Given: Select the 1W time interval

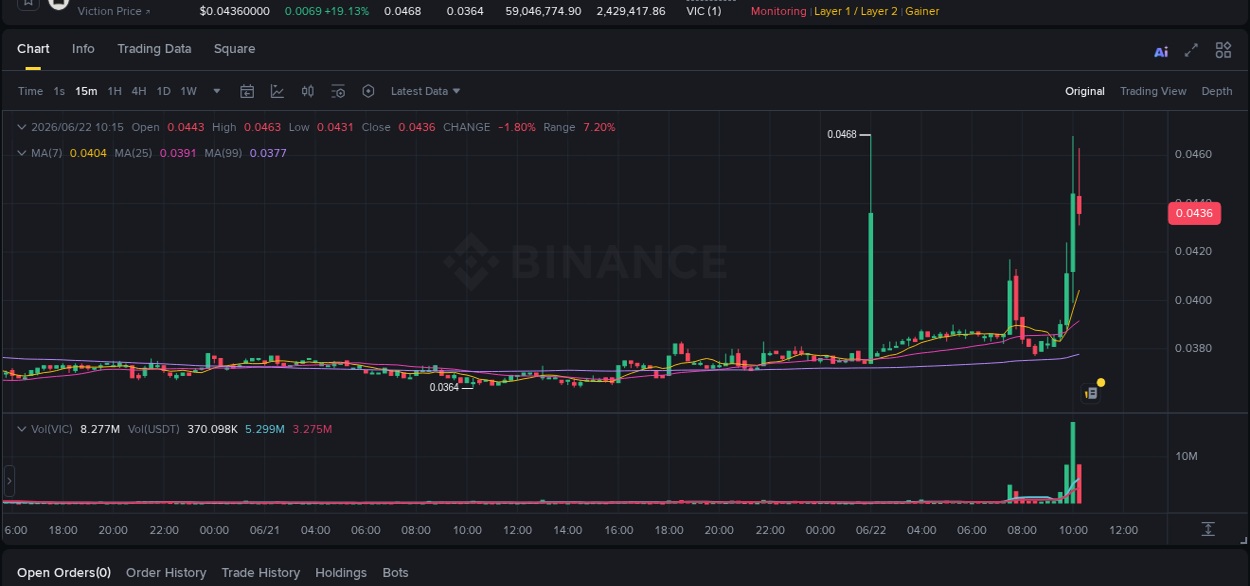Looking at the screenshot, I should pos(188,91).
